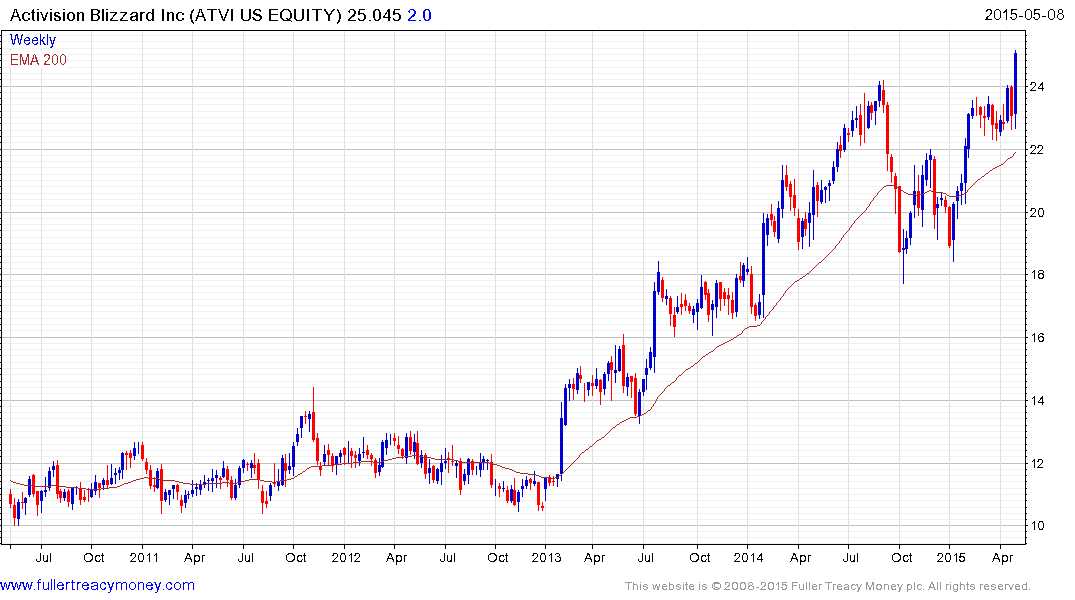Click the 2015 year axis label
This screenshot has width=1075, height=600.
tap(950, 557)
